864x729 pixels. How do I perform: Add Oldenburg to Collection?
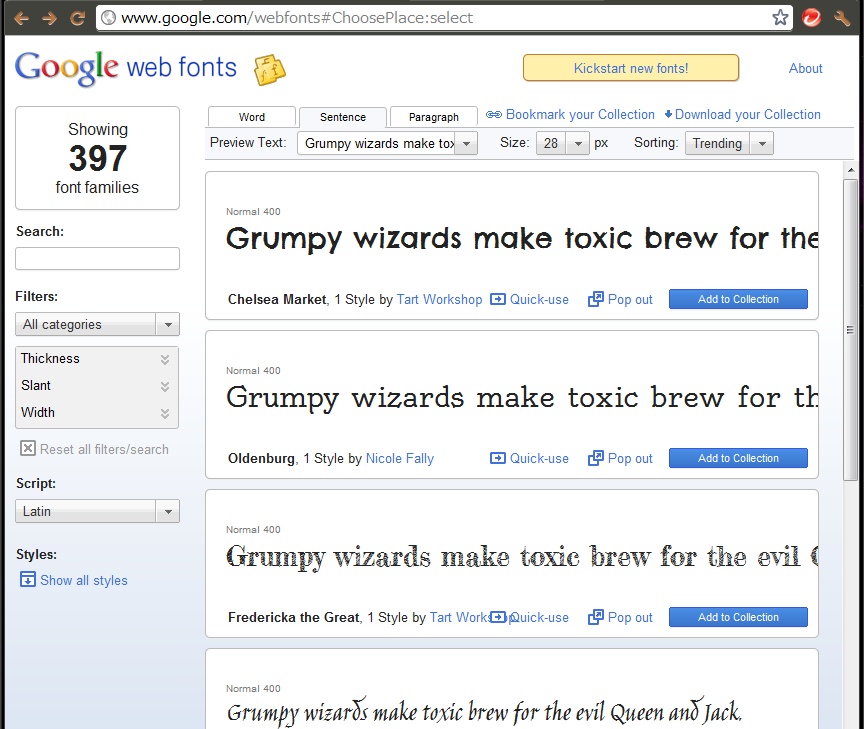(x=738, y=458)
